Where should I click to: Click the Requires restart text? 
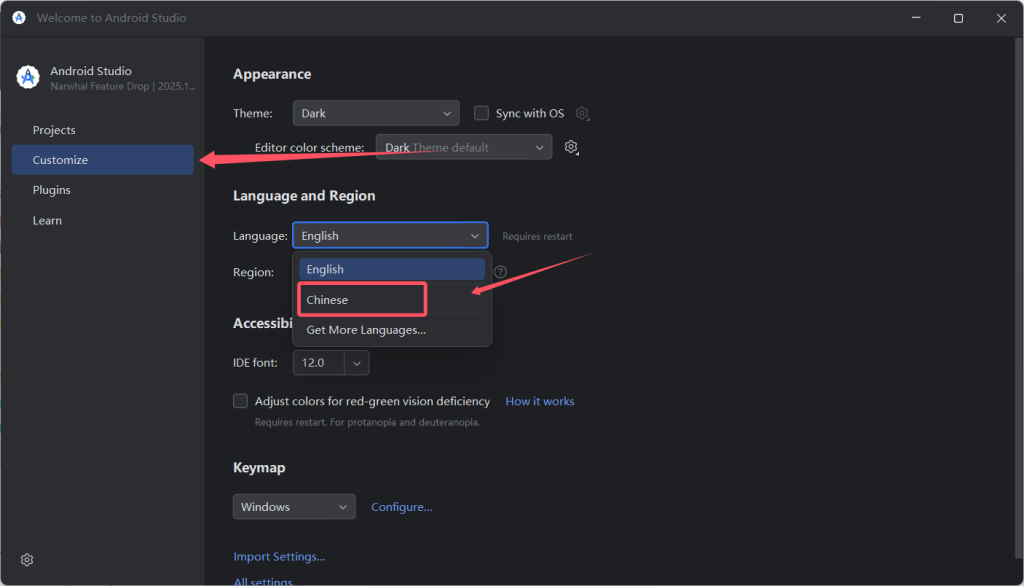click(537, 236)
